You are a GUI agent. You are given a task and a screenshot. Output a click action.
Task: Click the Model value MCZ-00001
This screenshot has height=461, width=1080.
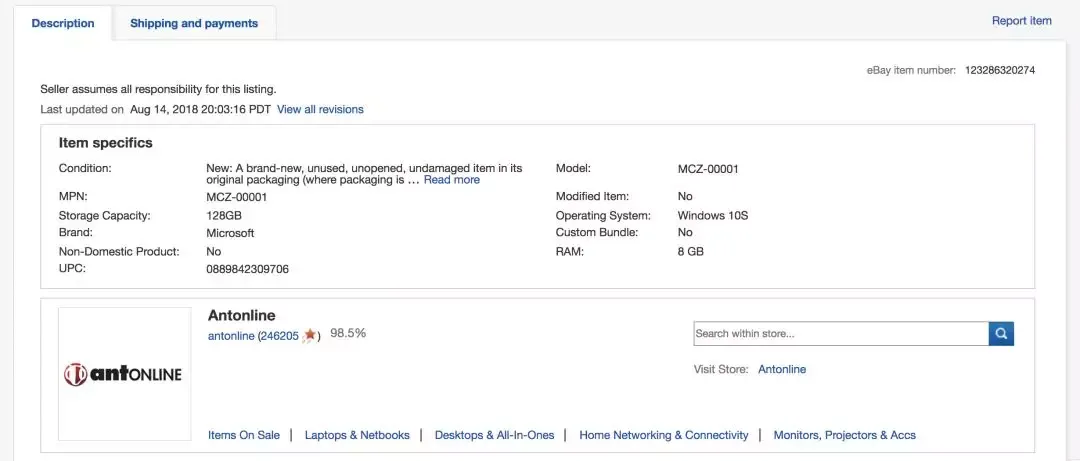click(708, 169)
